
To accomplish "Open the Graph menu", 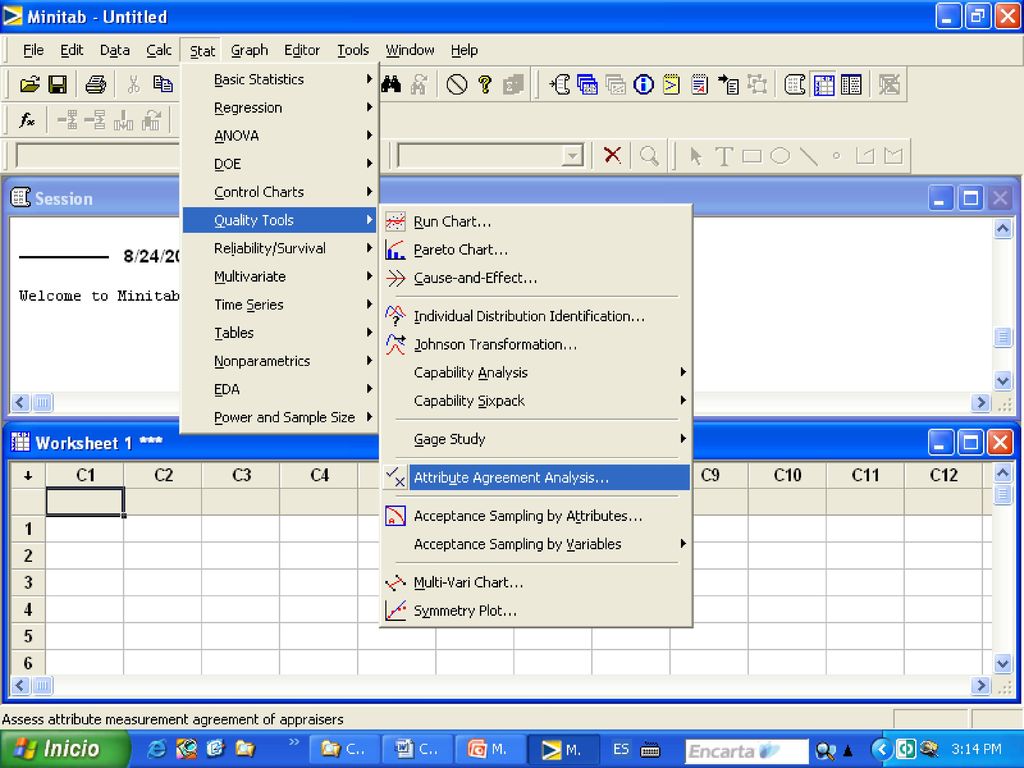I will [x=249, y=50].
